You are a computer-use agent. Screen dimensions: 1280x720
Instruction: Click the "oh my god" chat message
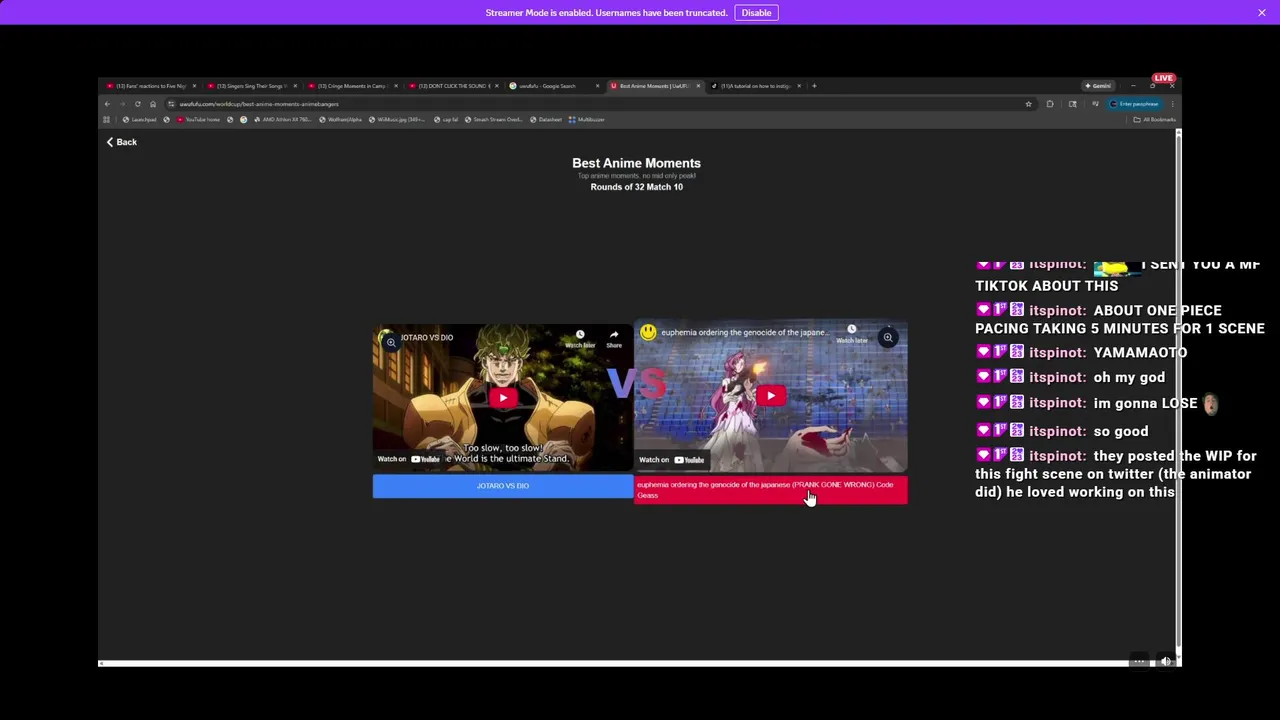[x=1129, y=378]
